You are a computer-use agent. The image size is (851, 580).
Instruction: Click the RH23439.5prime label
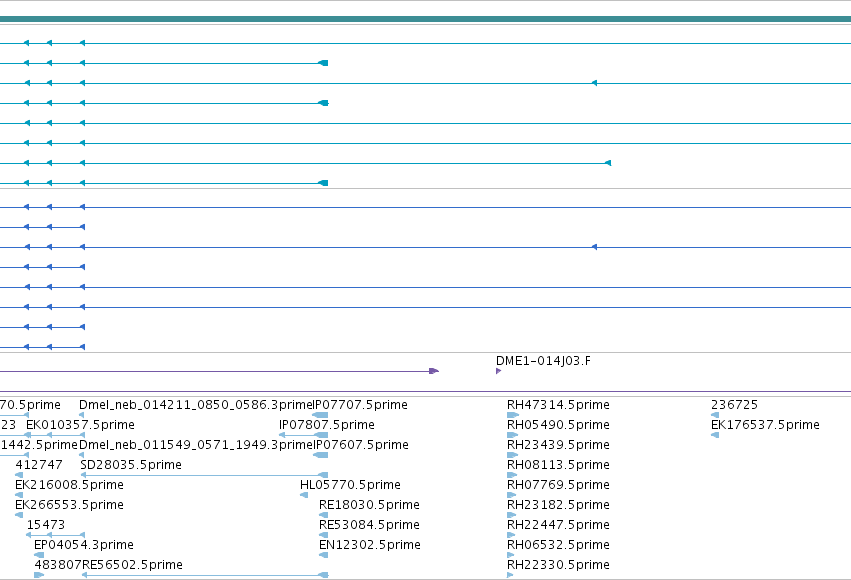(x=558, y=445)
